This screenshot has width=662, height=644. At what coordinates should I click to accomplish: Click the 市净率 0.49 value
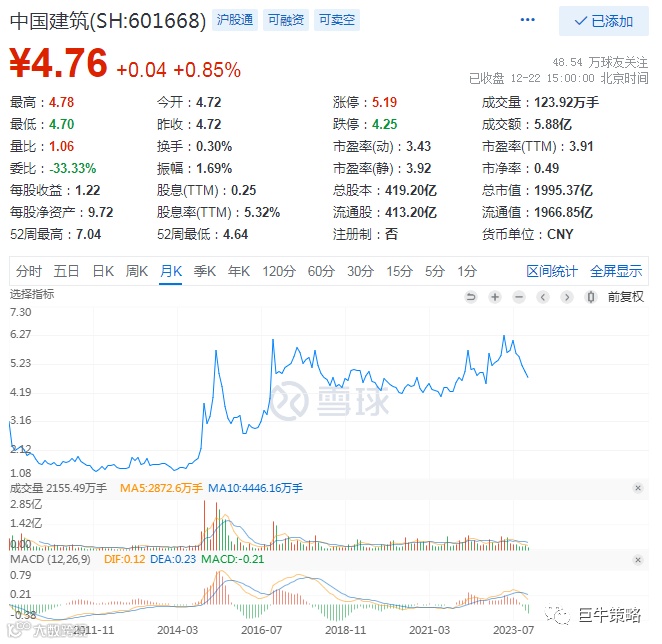click(546, 168)
